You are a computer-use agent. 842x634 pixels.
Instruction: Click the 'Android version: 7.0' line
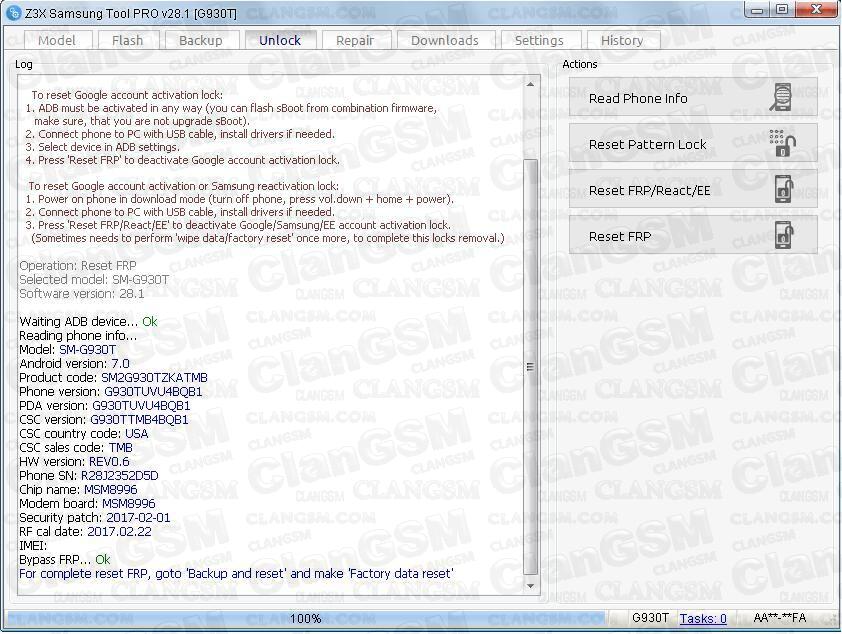pos(74,364)
